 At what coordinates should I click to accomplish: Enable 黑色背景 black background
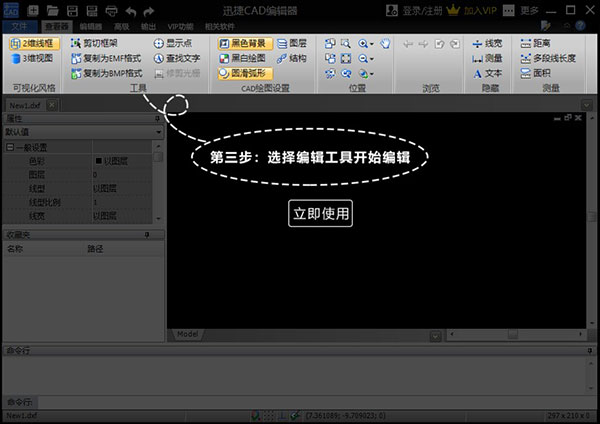(x=243, y=44)
